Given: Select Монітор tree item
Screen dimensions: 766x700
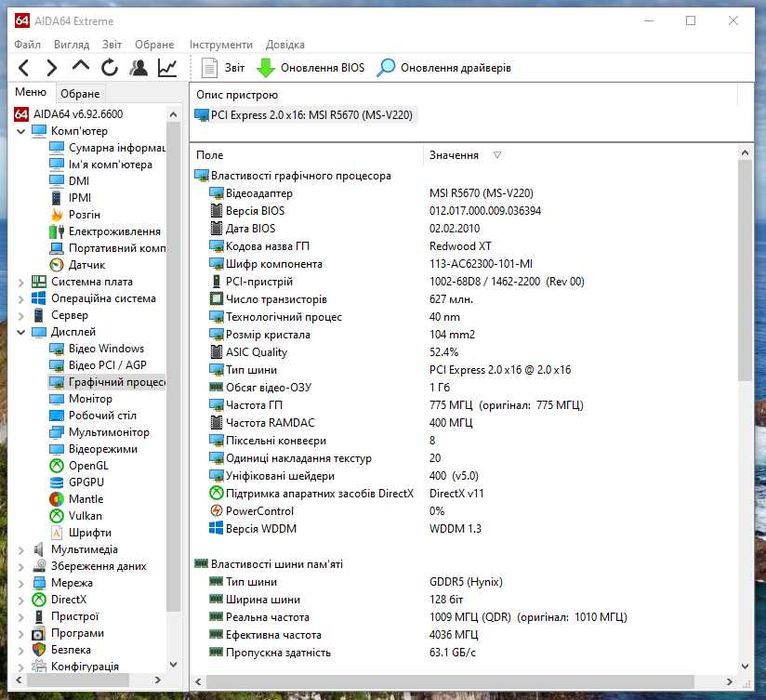Looking at the screenshot, I should (81, 399).
